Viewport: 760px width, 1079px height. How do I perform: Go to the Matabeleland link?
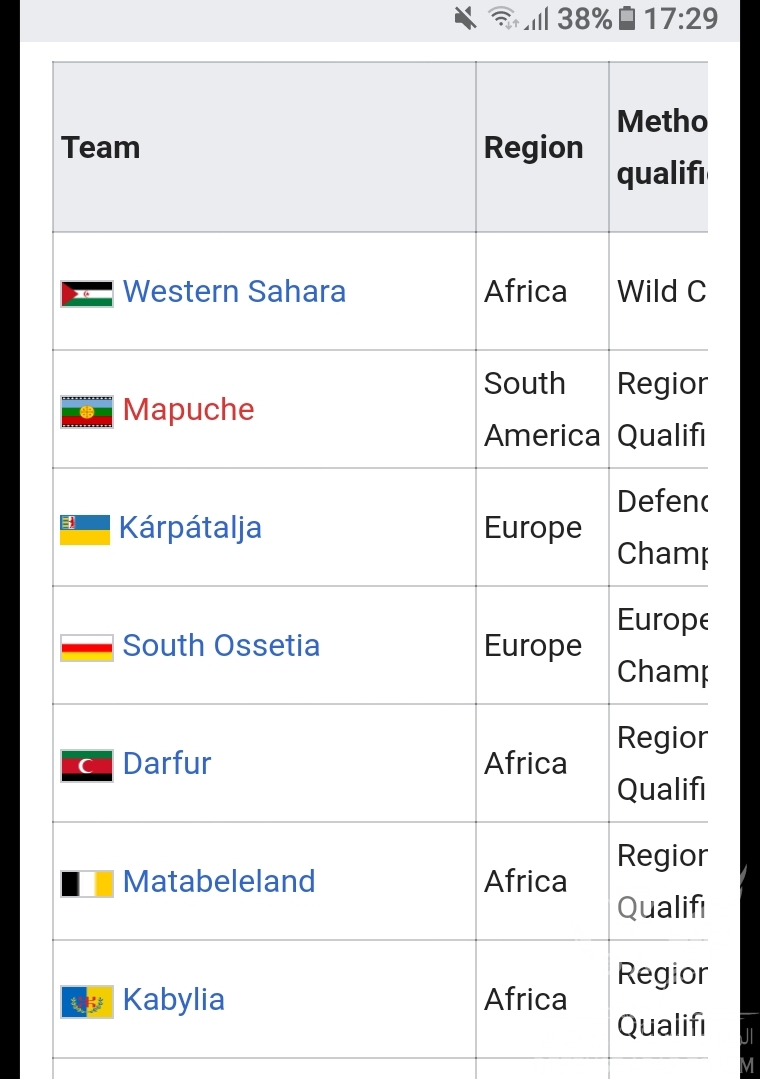pyautogui.click(x=219, y=882)
